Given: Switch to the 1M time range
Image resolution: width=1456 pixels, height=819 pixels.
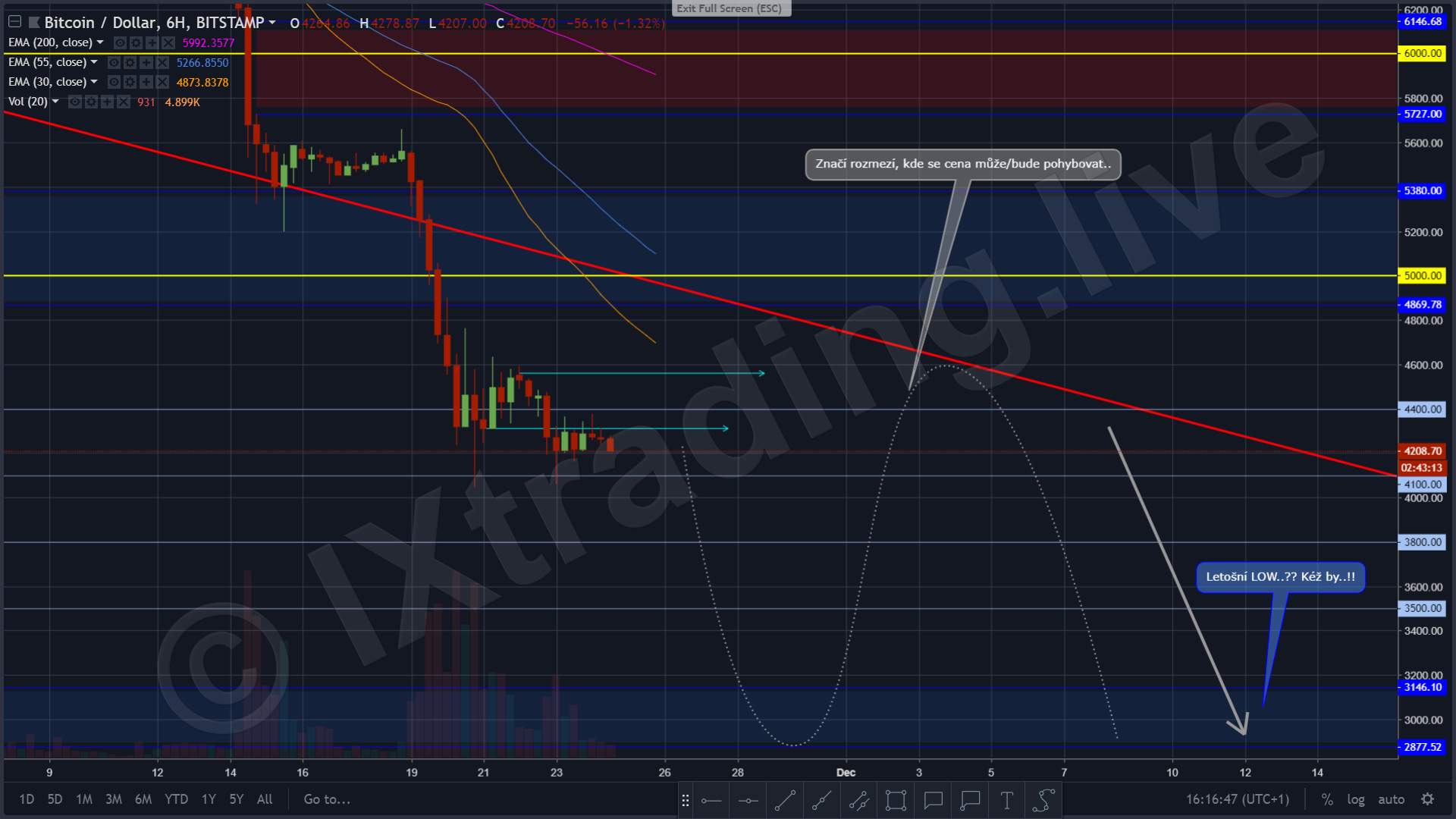Looking at the screenshot, I should pos(84,799).
